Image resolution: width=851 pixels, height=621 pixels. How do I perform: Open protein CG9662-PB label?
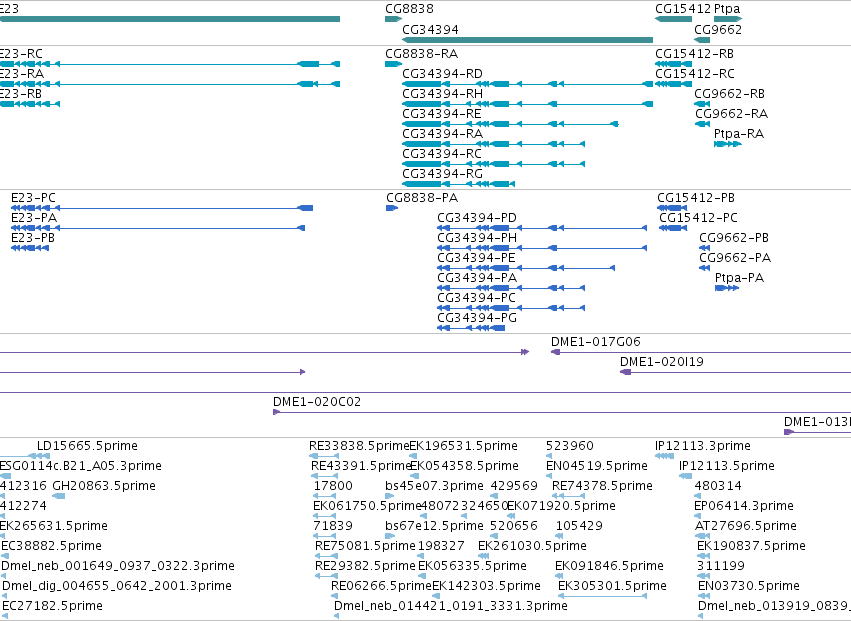tap(734, 238)
